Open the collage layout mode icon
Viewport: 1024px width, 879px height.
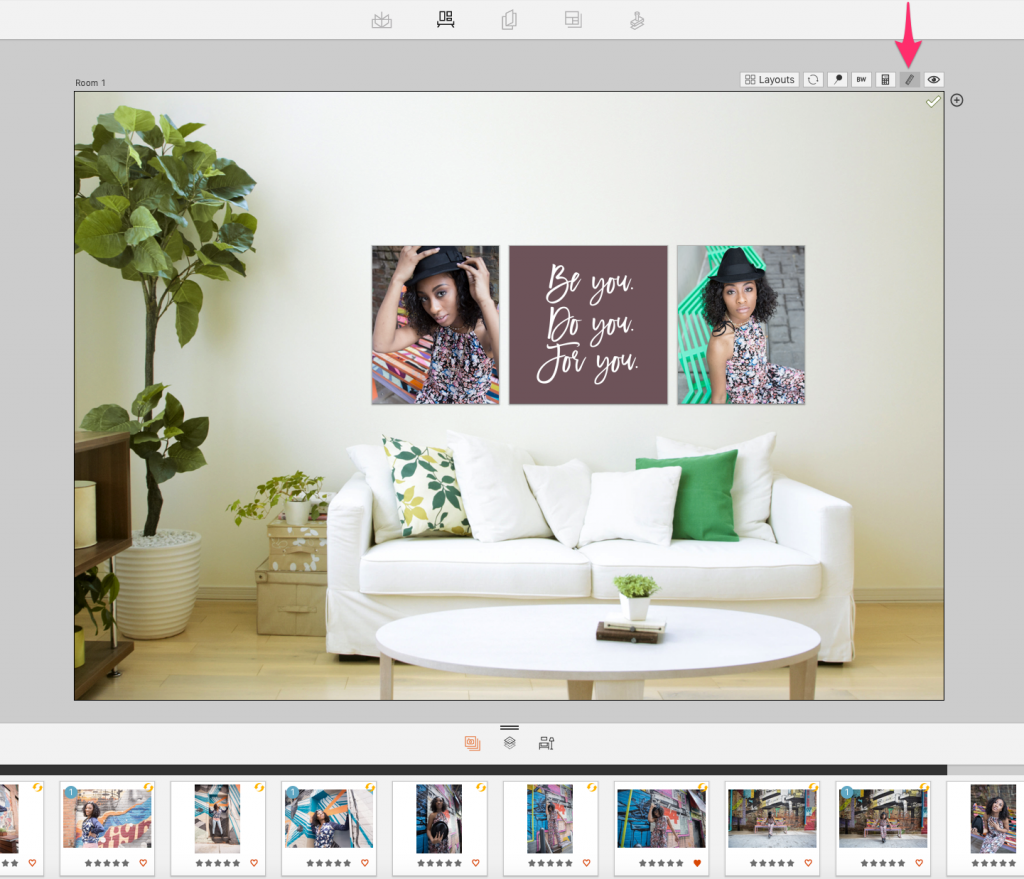click(x=573, y=20)
